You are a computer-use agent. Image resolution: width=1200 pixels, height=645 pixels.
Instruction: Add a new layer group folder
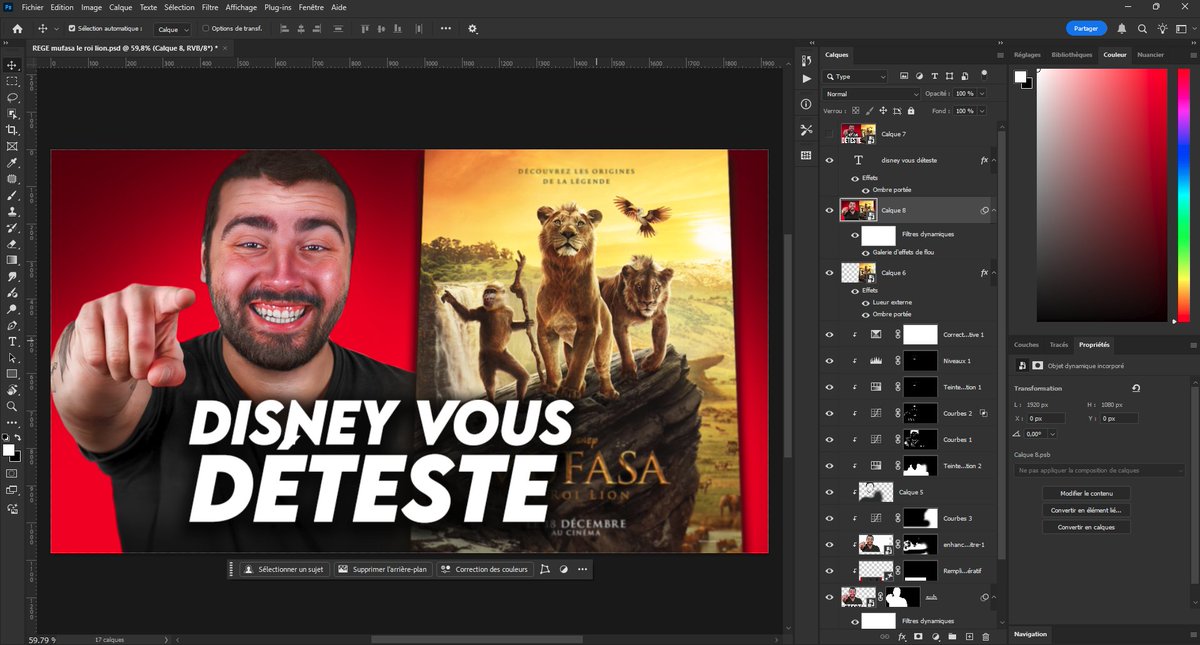pos(952,636)
